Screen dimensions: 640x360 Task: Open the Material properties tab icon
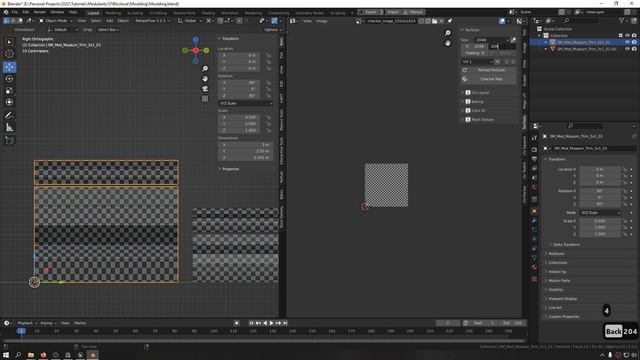[x=534, y=267]
